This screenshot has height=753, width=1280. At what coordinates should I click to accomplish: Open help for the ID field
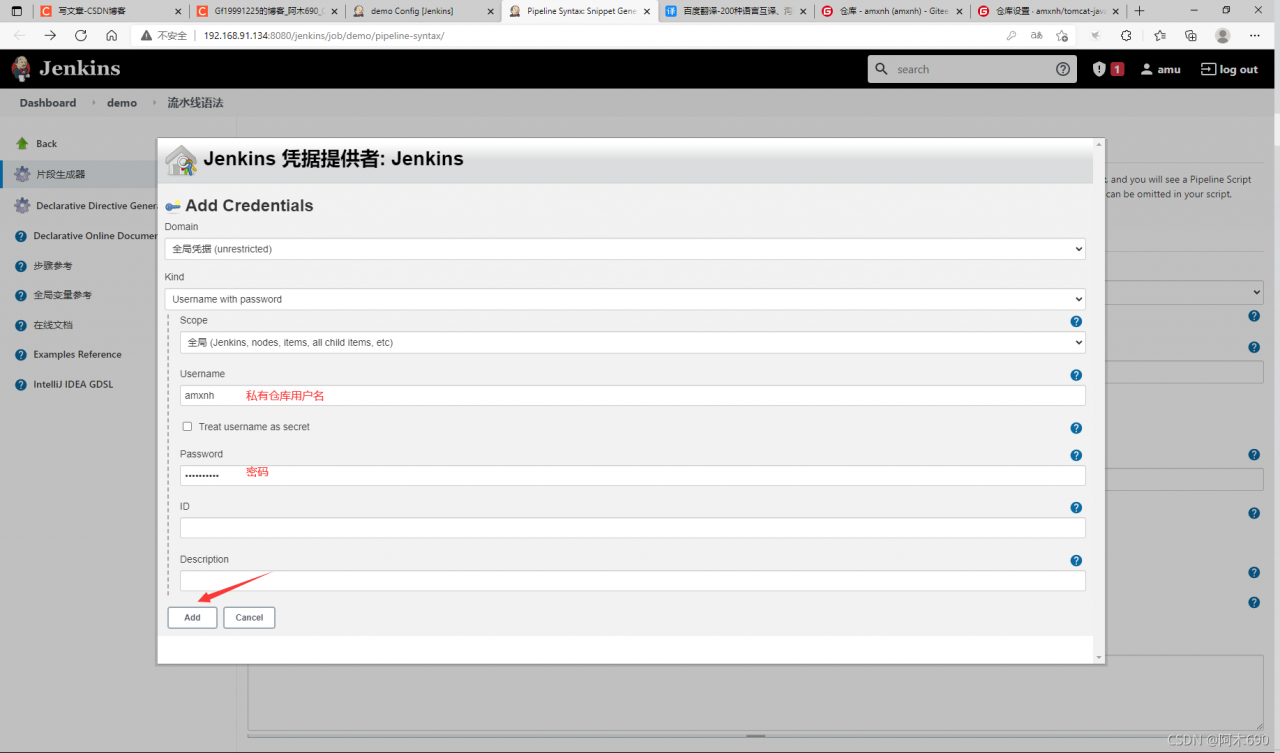[1076, 508]
